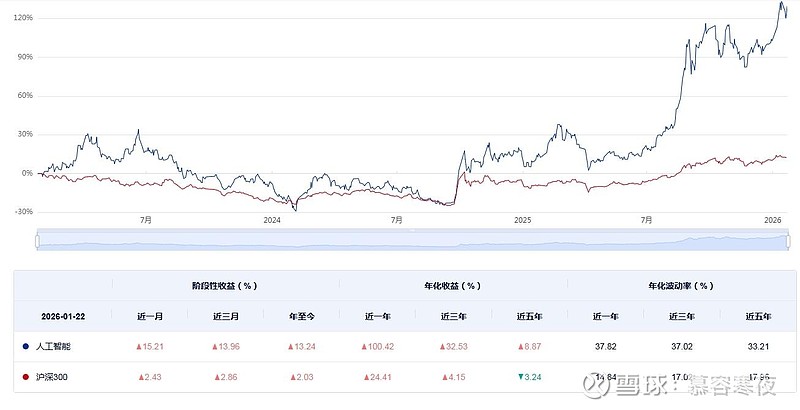Click 沪深300 five-year return value 3.24
Image resolution: width=800 pixels, height=410 pixels.
pyautogui.click(x=528, y=377)
